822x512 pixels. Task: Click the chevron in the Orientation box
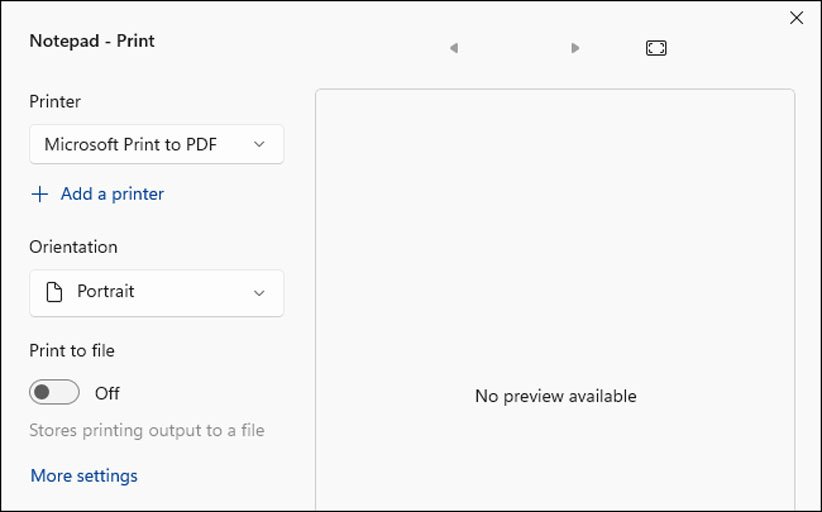[x=259, y=293]
